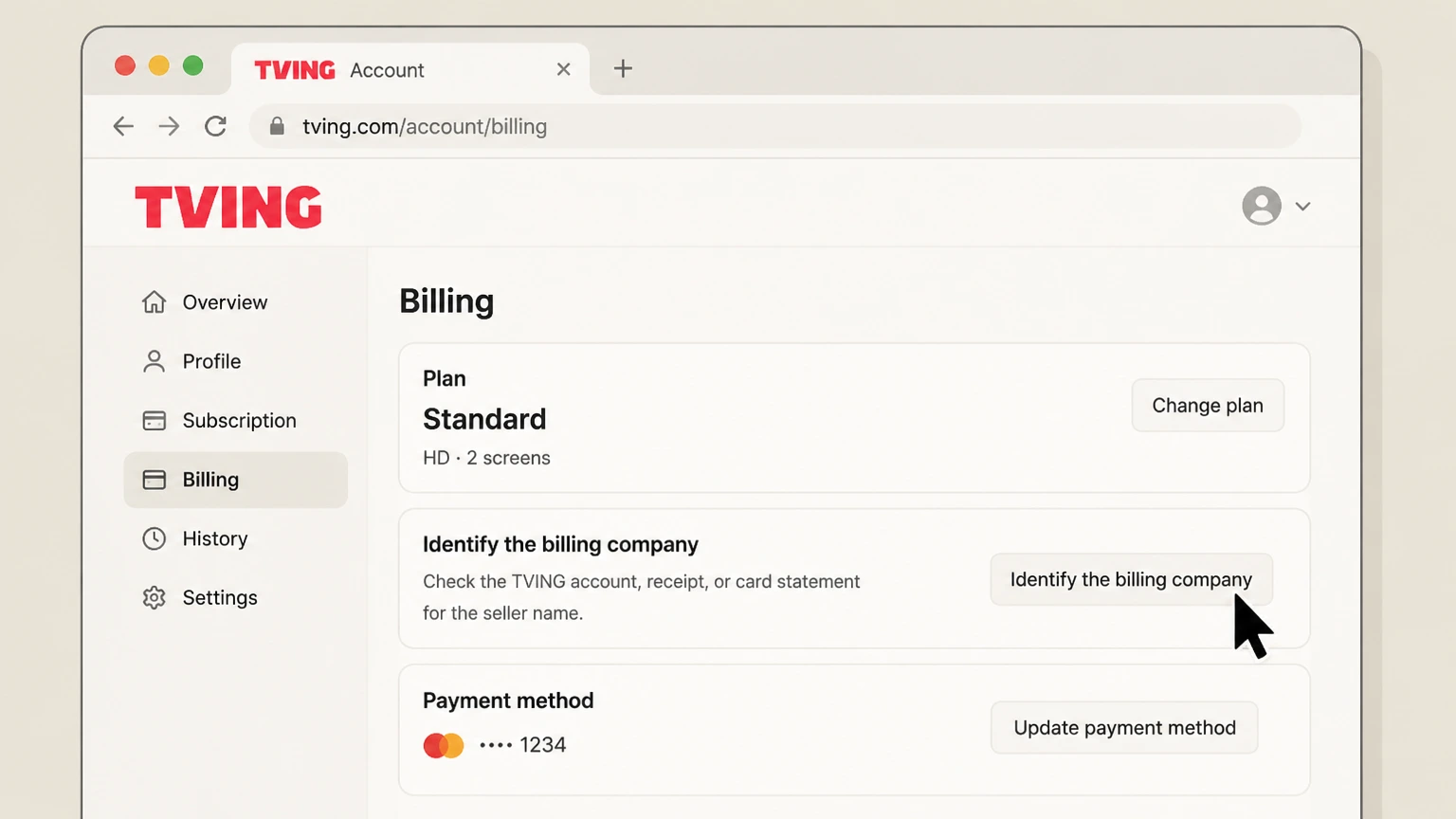Click the Overview home icon
Viewport: 1456px width, 819px height.
154,302
